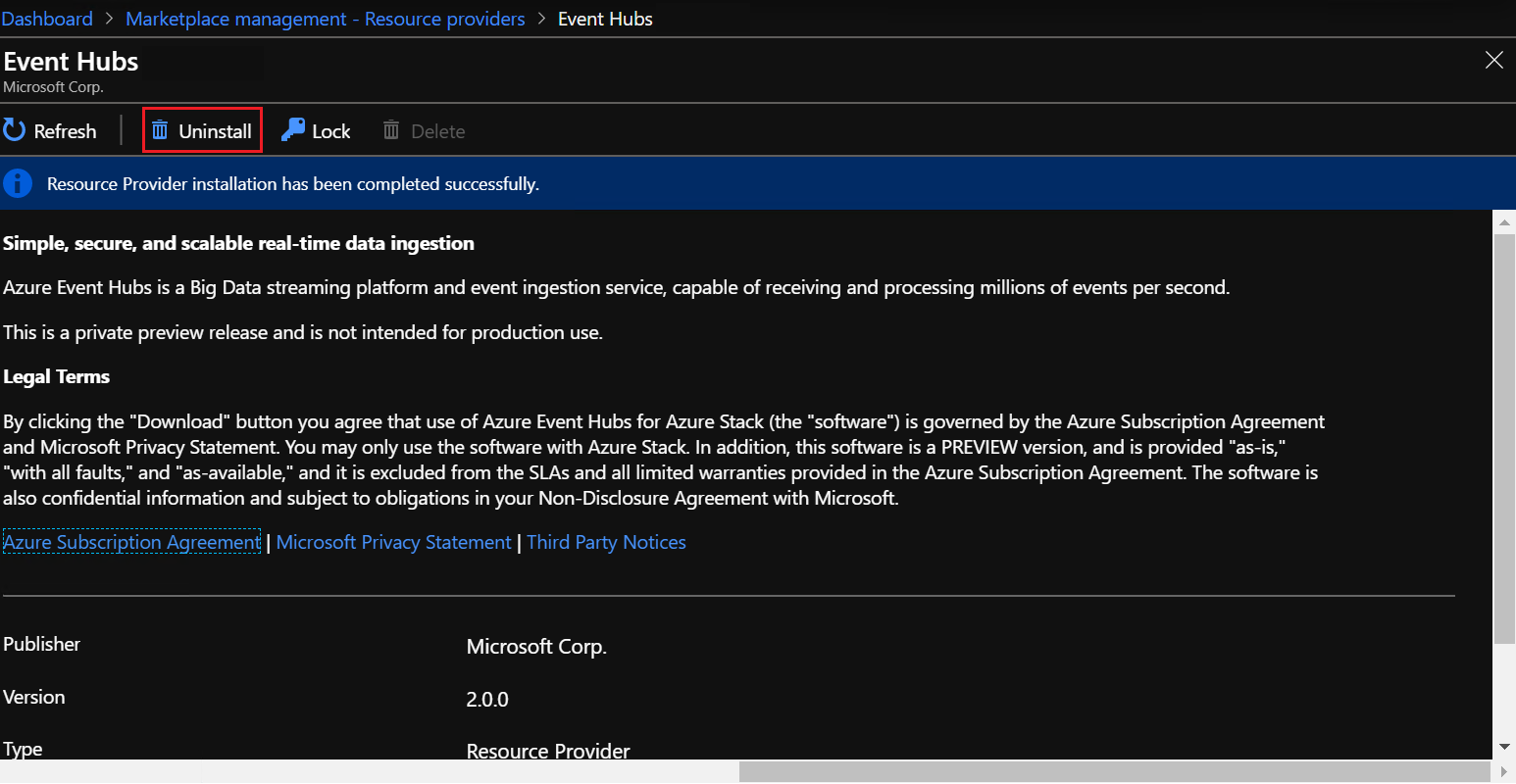Click the greyed-out Delete trash icon
The width and height of the screenshot is (1516, 784).
coord(391,130)
